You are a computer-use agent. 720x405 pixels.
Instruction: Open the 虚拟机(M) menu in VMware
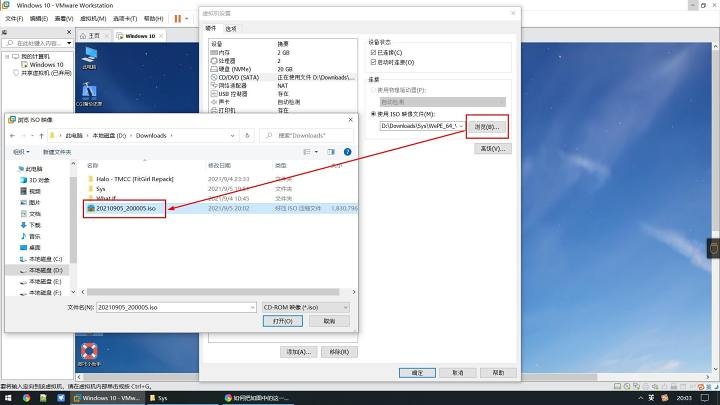pyautogui.click(x=93, y=19)
